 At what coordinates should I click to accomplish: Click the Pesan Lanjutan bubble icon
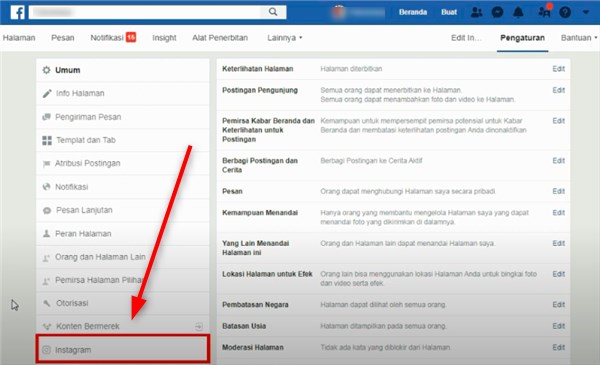[47, 210]
